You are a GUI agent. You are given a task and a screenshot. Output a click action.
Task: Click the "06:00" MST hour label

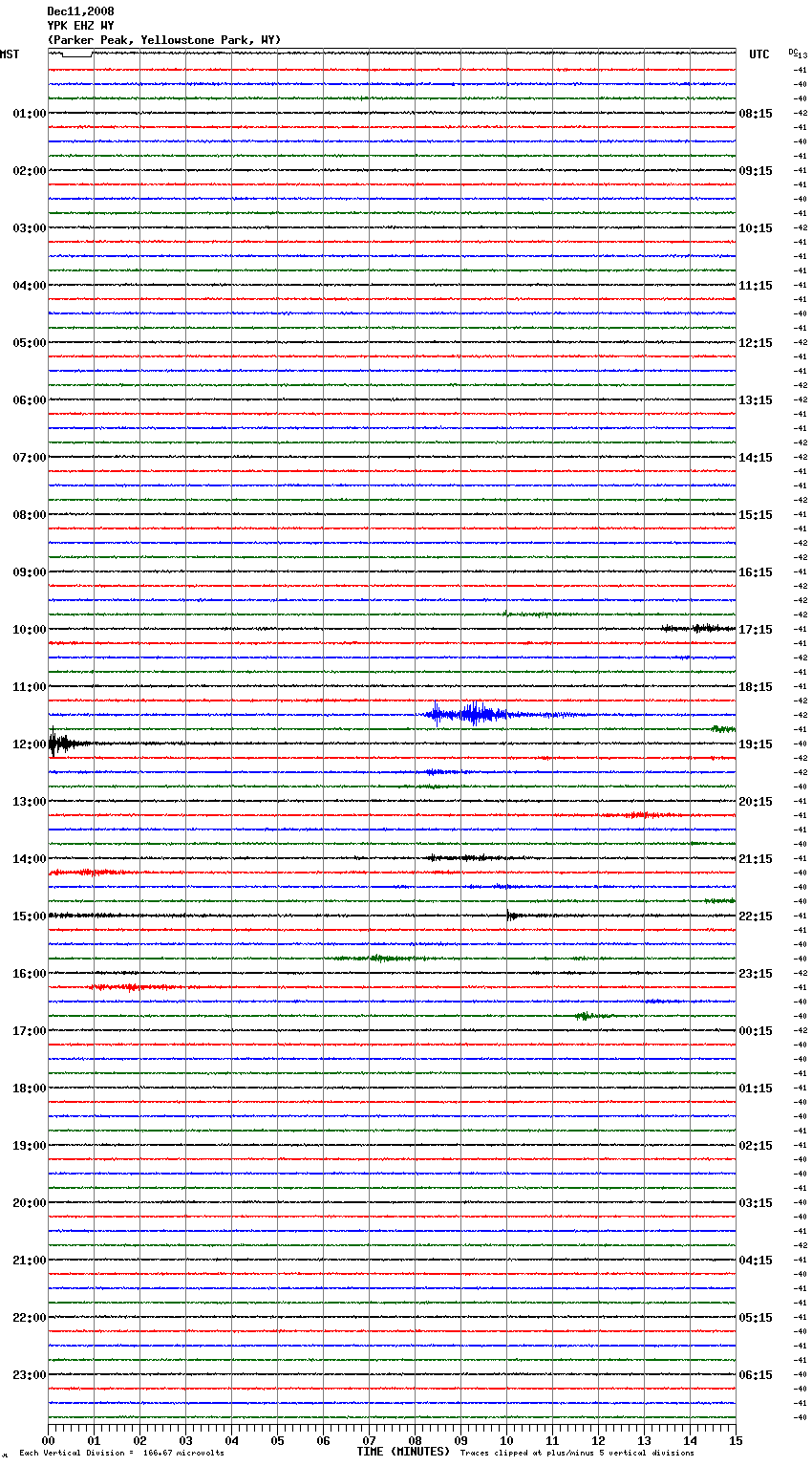(x=30, y=400)
